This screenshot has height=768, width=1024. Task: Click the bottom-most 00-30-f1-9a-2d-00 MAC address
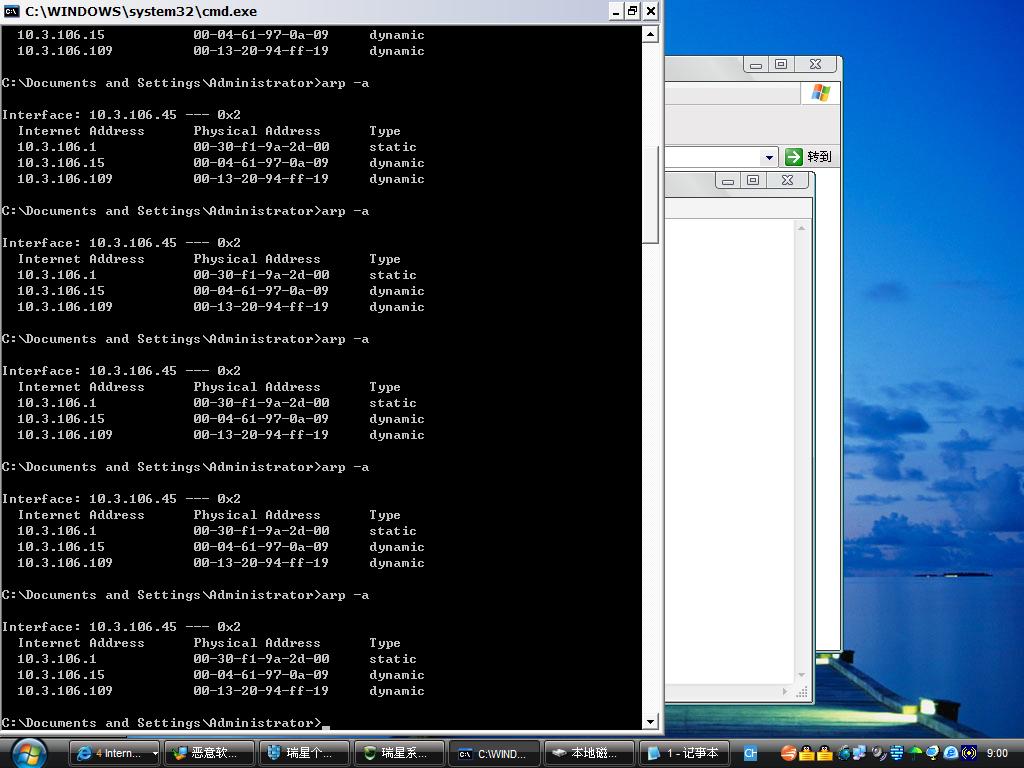tap(261, 659)
